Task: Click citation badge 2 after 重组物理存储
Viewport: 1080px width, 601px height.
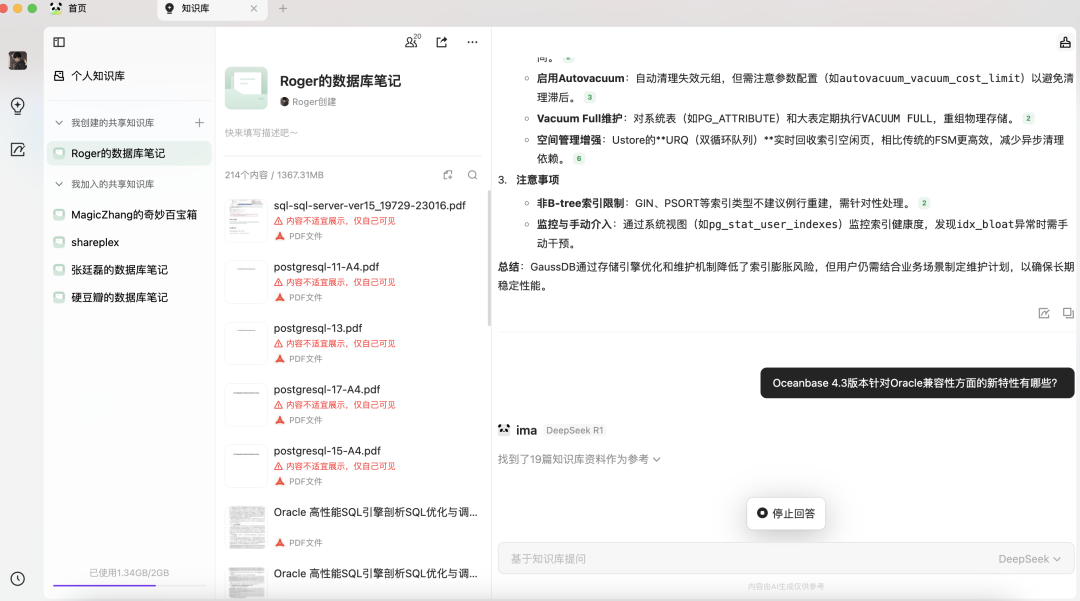Action: point(1028,118)
